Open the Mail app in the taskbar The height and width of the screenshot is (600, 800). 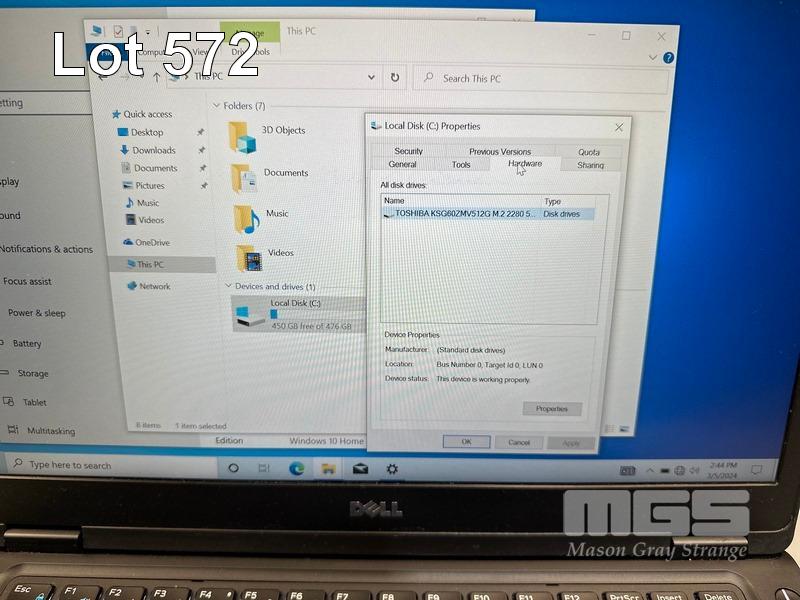[360, 468]
